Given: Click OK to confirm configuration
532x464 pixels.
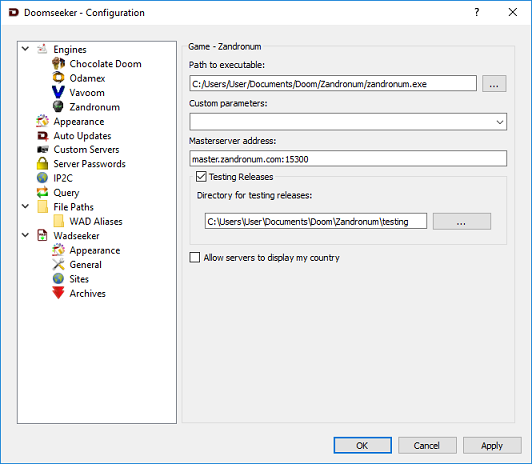Looking at the screenshot, I should pyautogui.click(x=362, y=445).
